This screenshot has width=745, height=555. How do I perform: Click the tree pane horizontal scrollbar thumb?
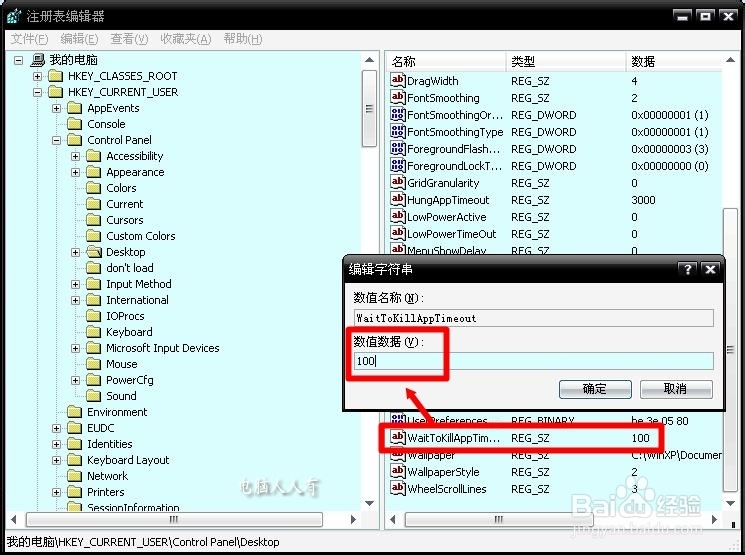(x=174, y=519)
